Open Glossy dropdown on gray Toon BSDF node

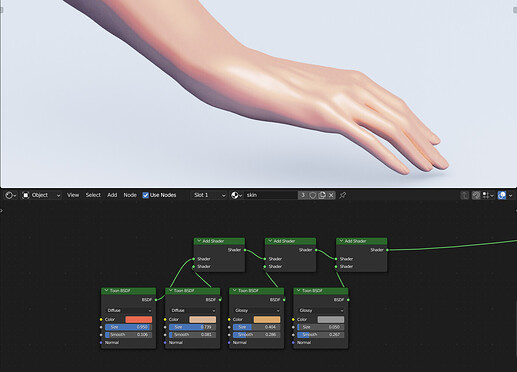point(321,310)
